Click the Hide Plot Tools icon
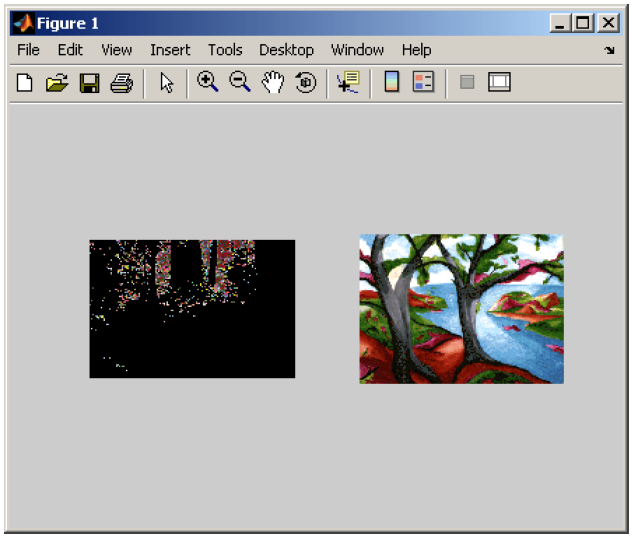The width and height of the screenshot is (636, 539). click(x=467, y=82)
